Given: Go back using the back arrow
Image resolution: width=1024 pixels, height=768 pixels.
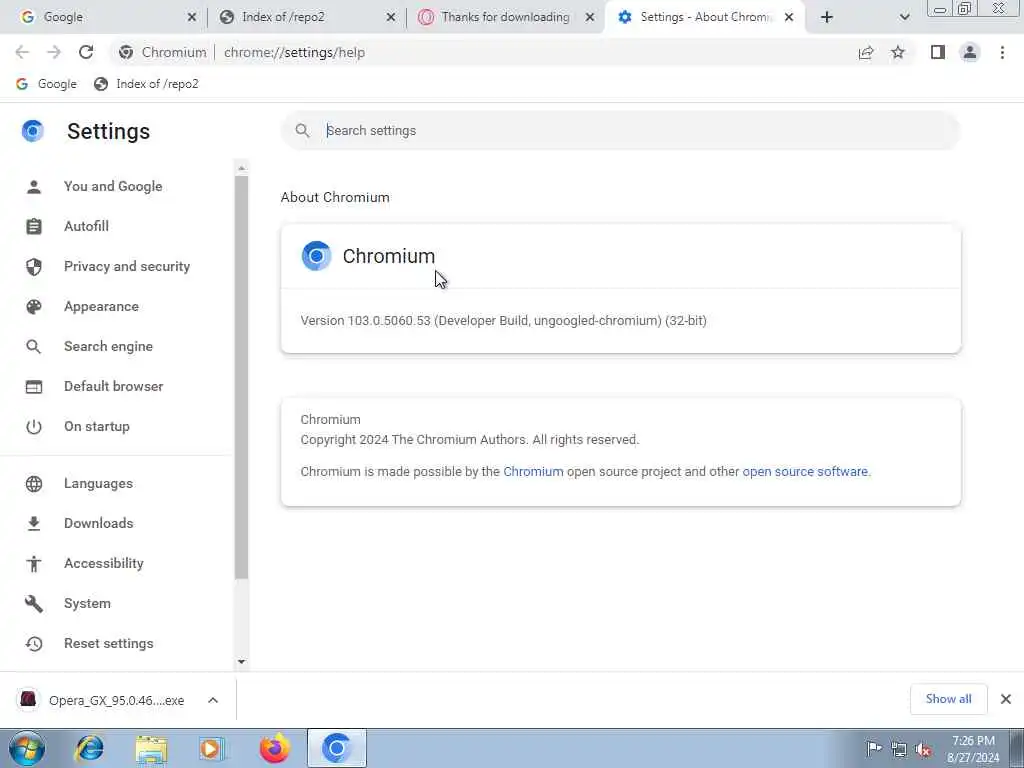Looking at the screenshot, I should pos(22,52).
